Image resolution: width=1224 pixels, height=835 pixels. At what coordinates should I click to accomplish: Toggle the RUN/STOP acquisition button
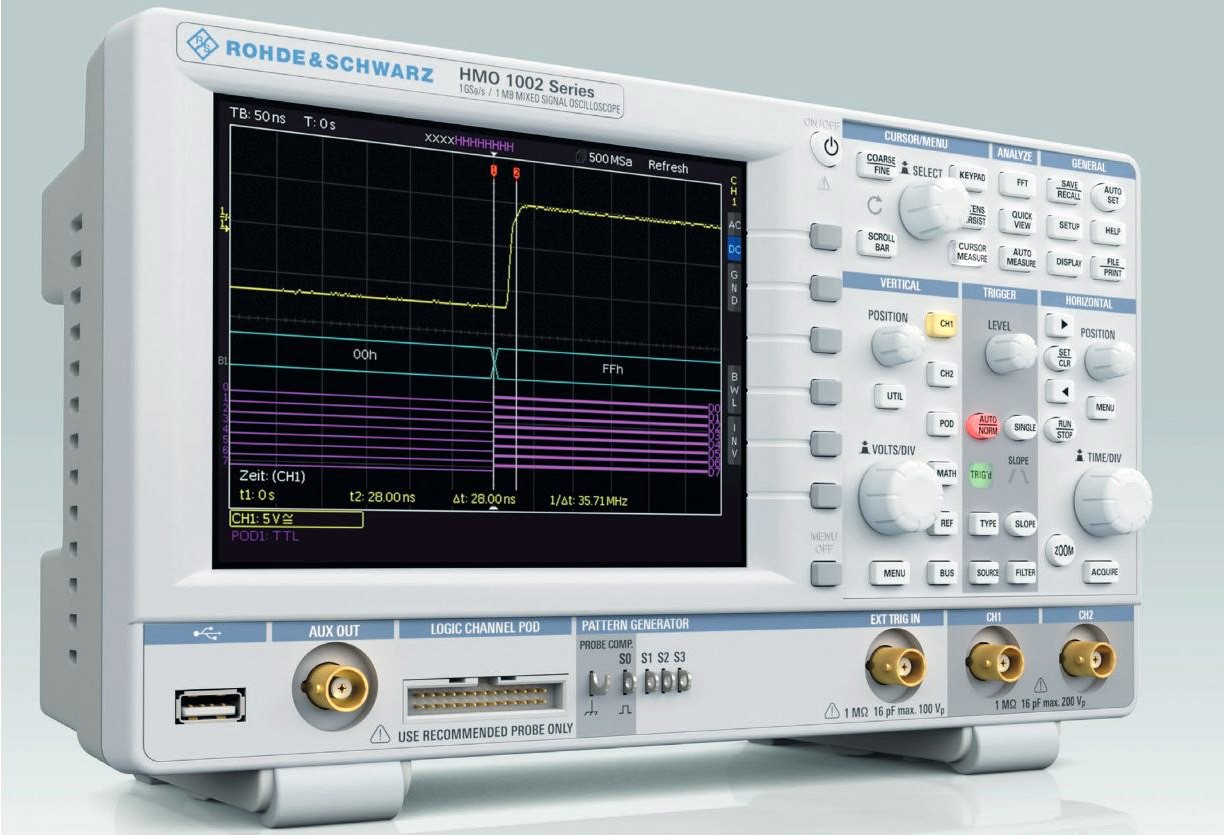click(1059, 430)
